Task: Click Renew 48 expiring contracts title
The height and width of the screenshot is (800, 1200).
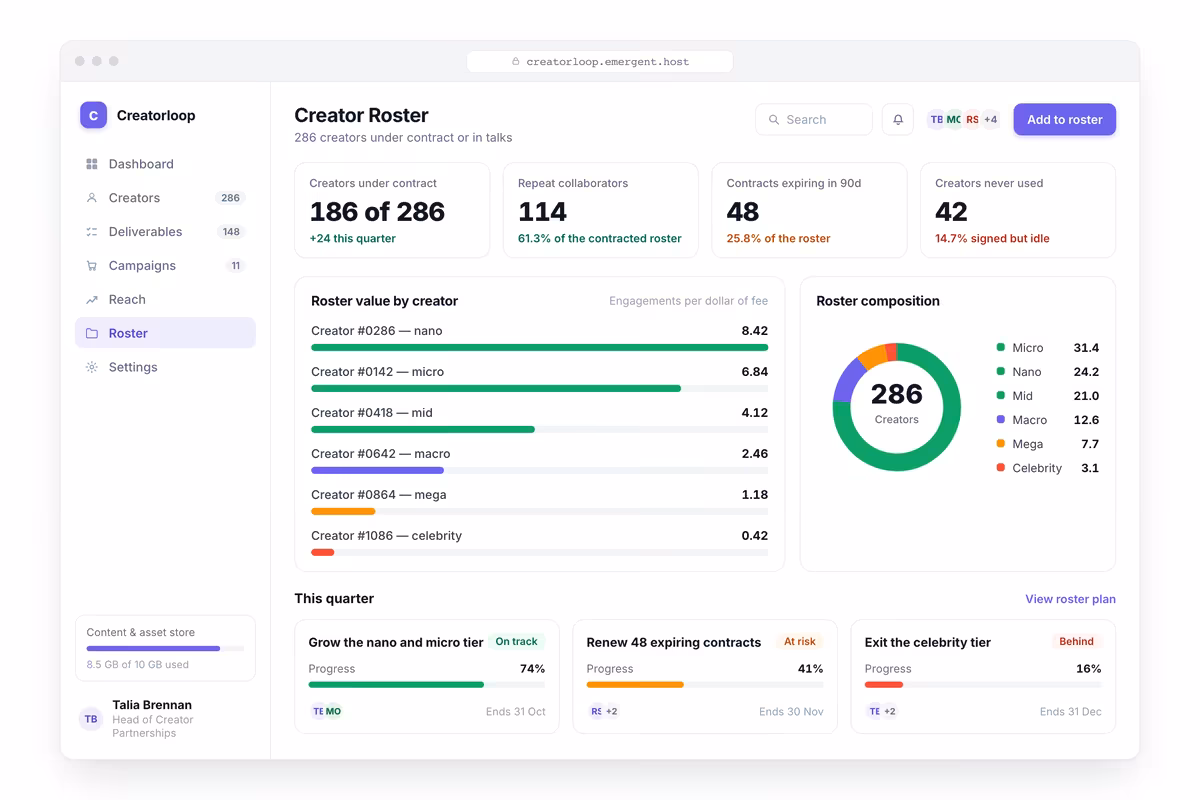Action: [x=674, y=642]
